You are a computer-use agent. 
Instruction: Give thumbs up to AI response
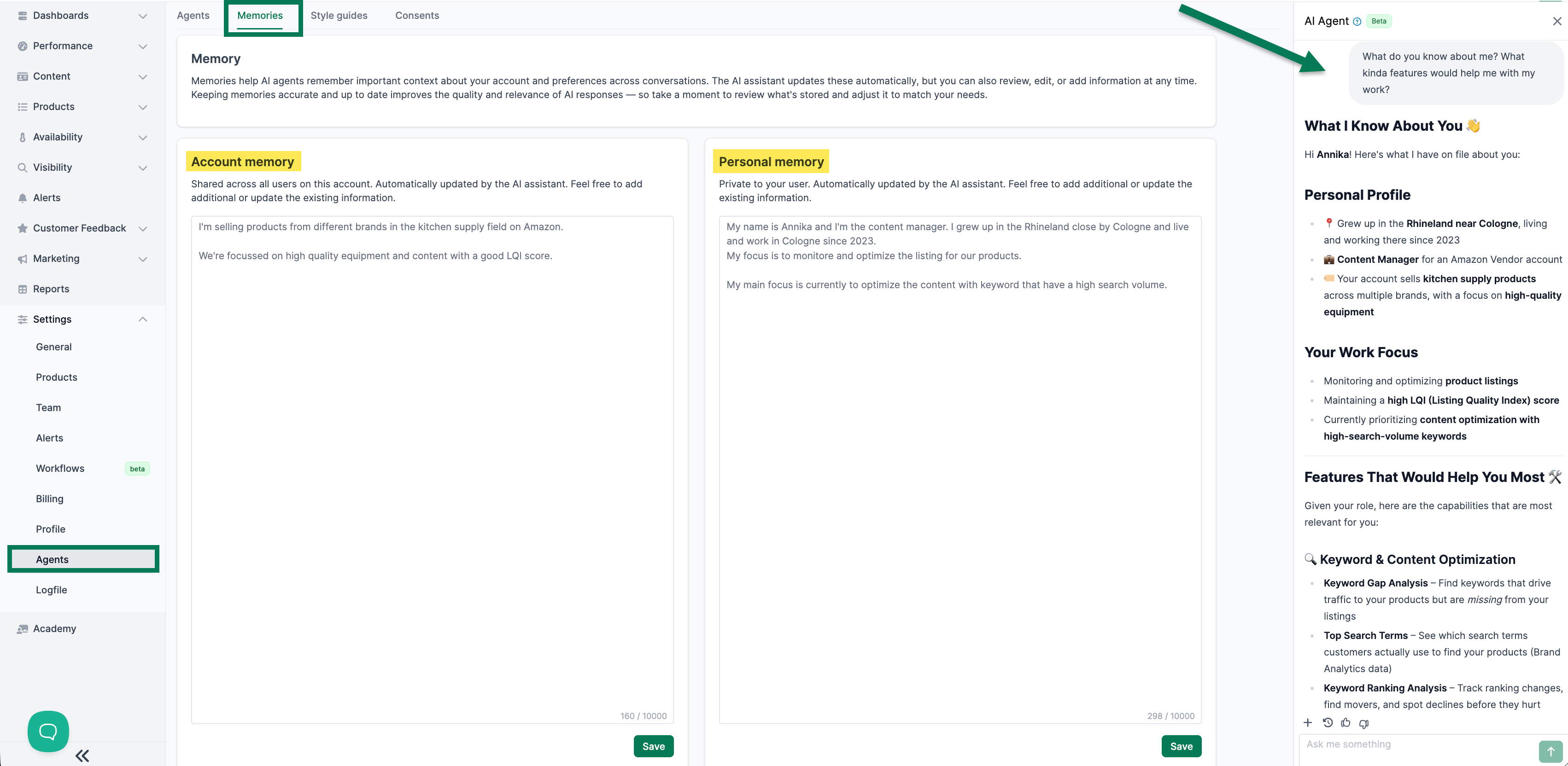coord(1346,723)
